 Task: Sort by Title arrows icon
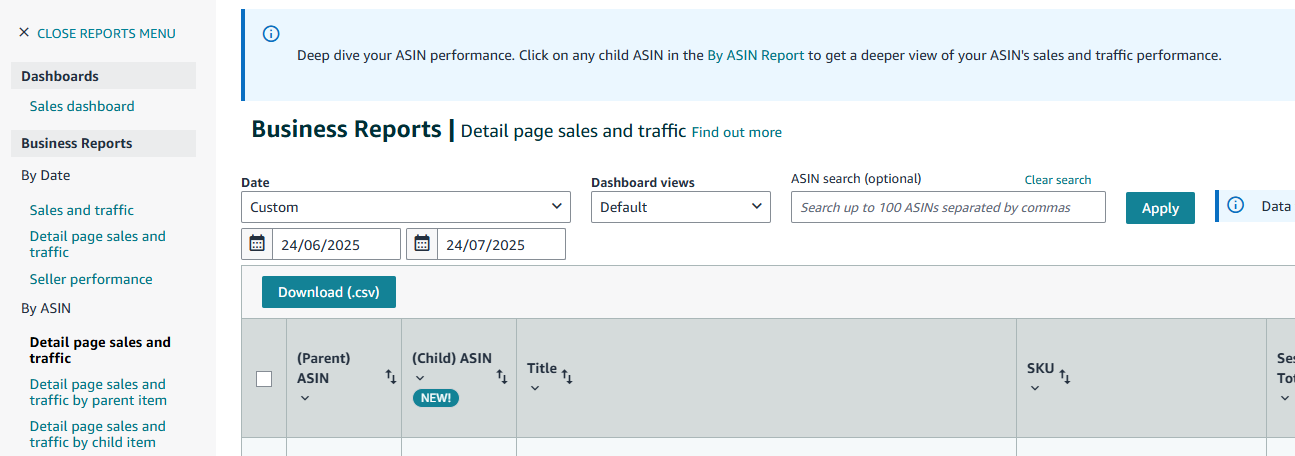tap(567, 377)
